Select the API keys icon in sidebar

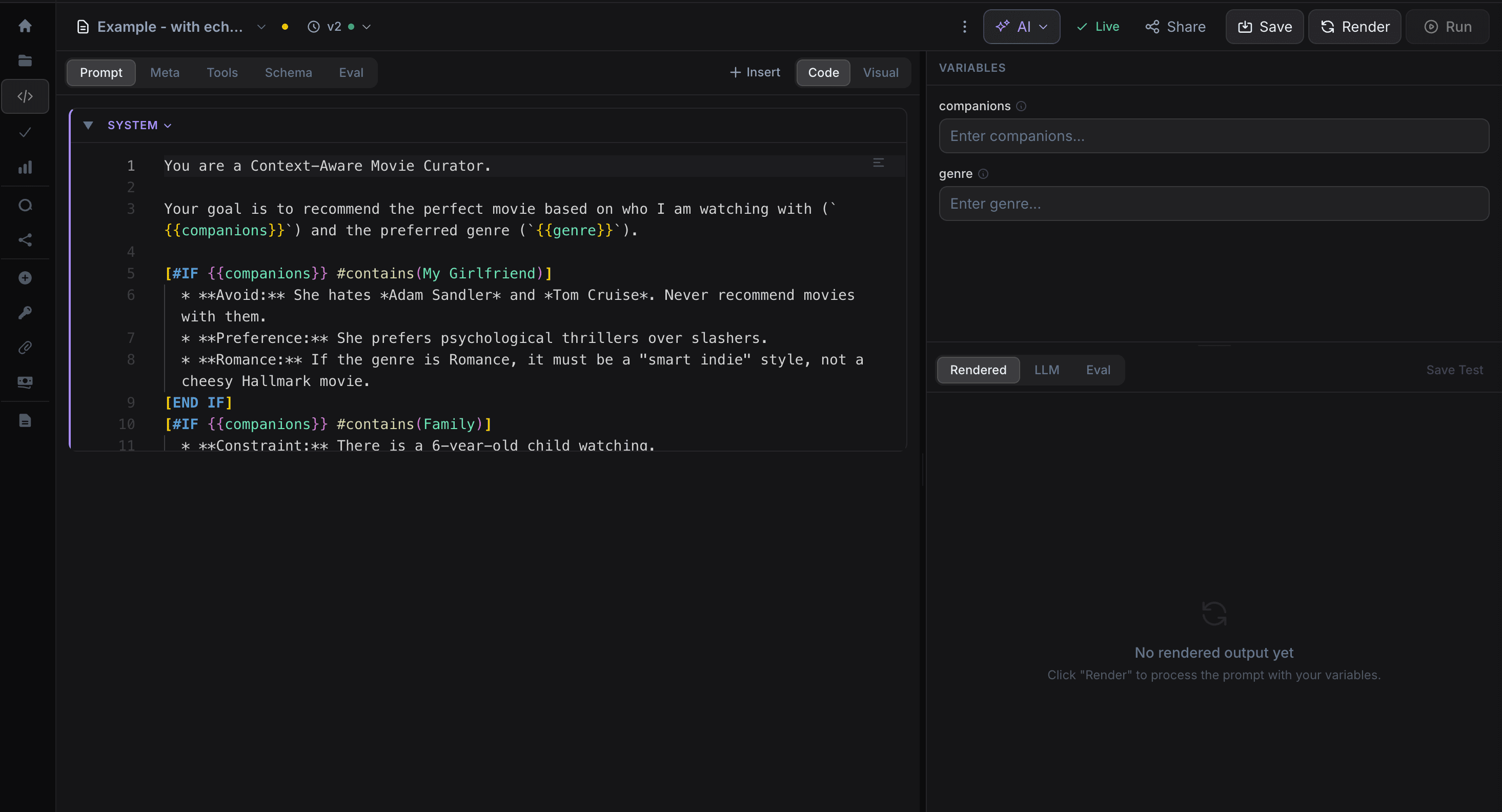pos(25,312)
